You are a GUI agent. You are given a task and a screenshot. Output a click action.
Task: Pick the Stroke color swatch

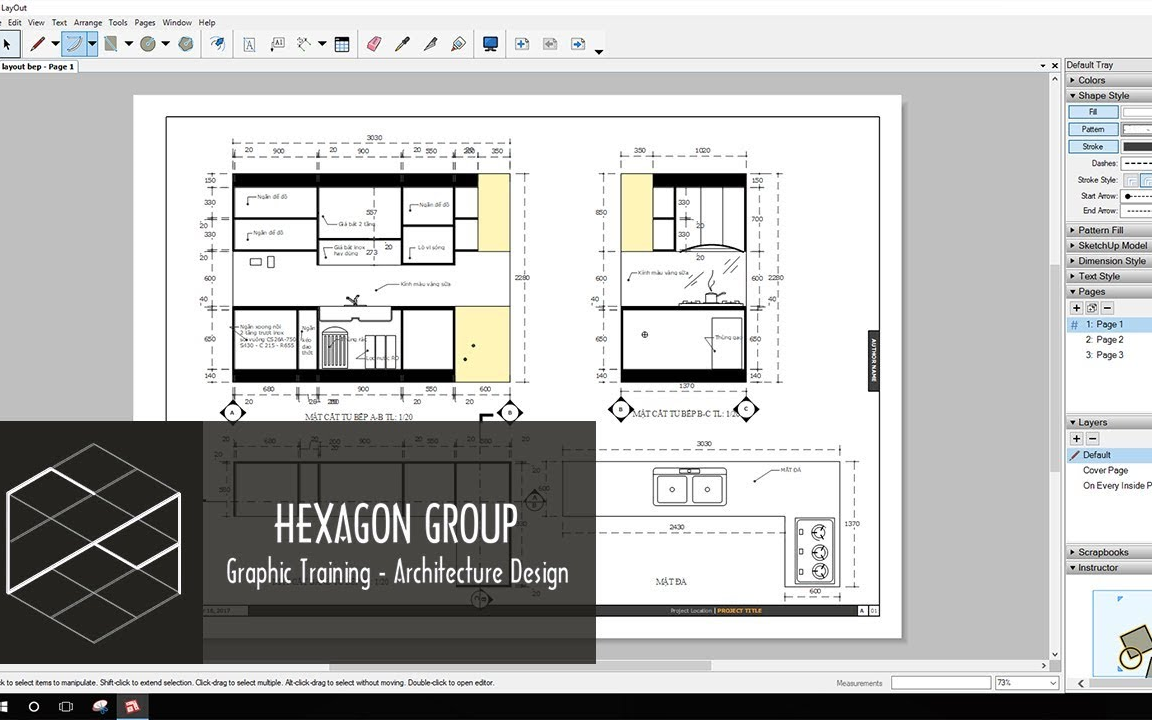1137,146
